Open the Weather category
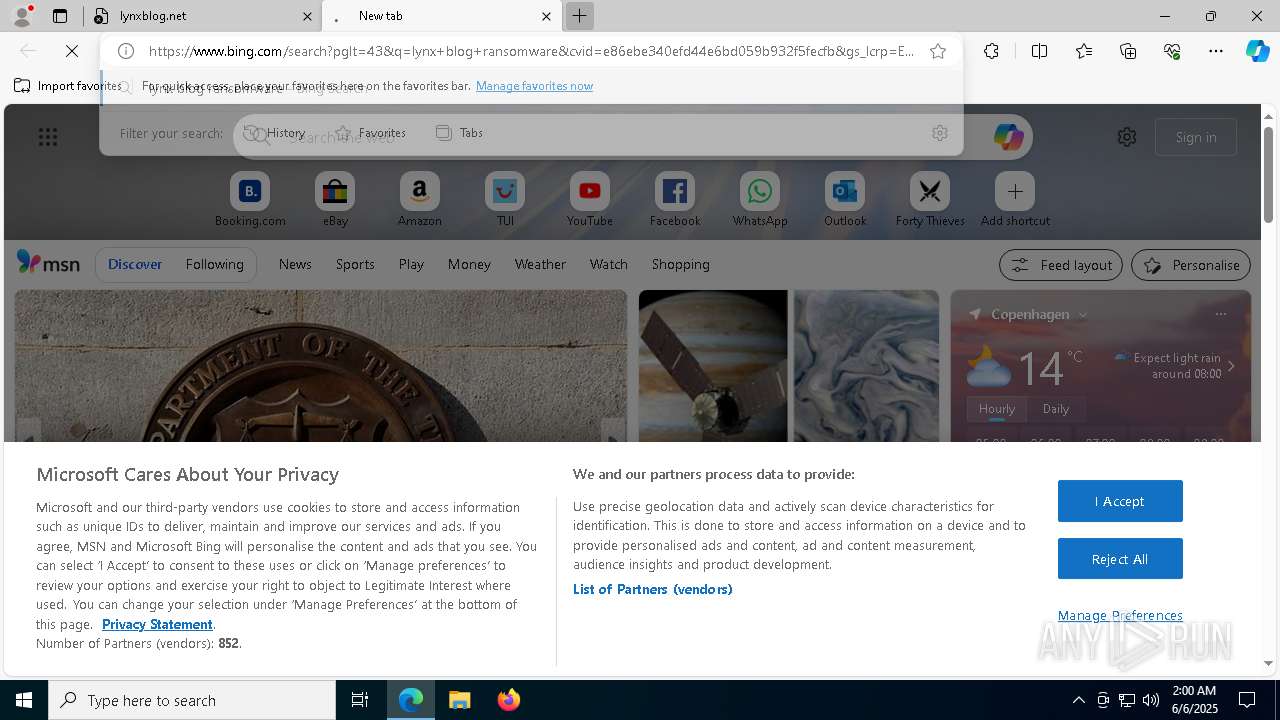 pyautogui.click(x=540, y=264)
